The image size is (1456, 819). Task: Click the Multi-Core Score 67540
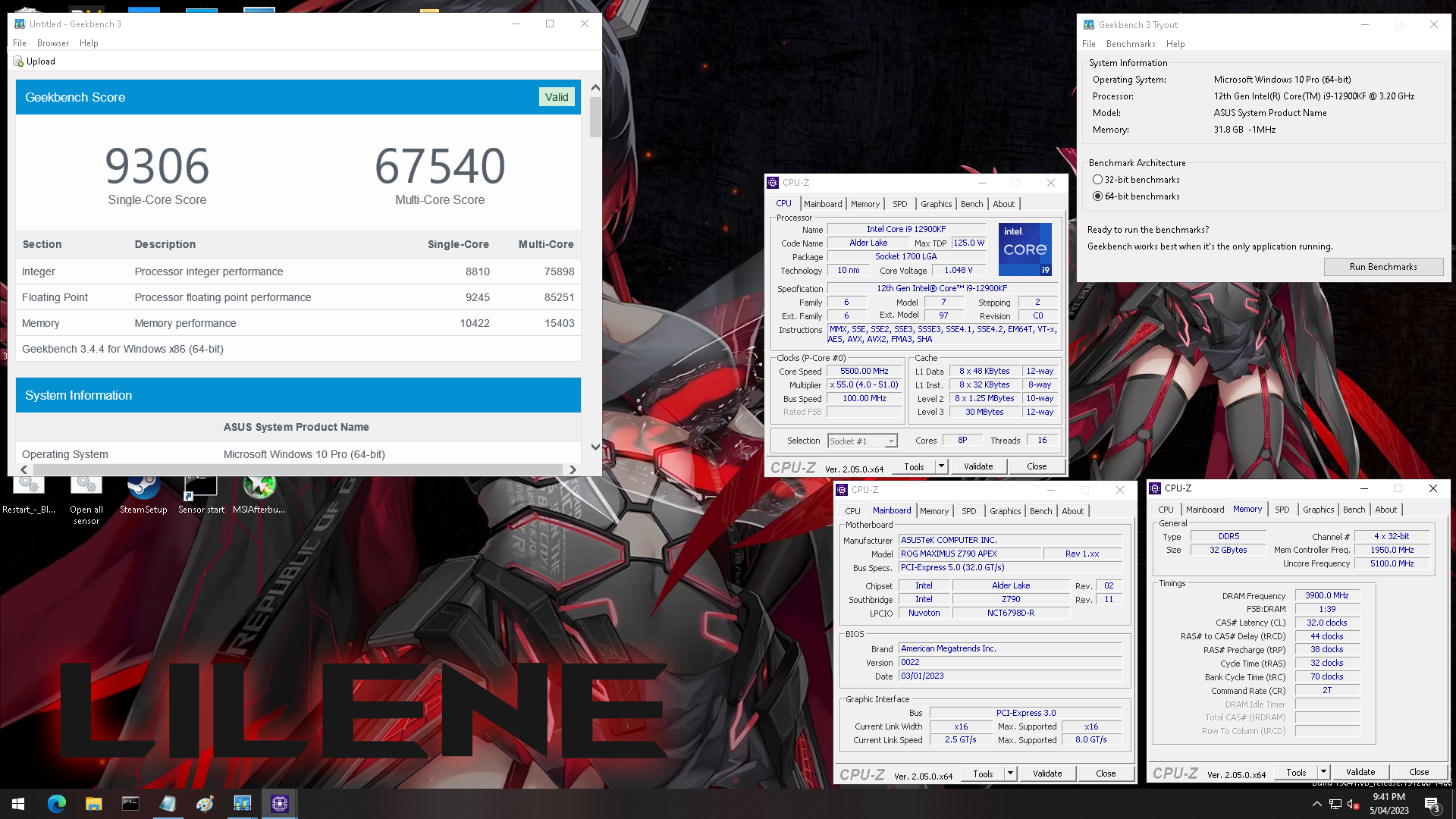440,166
